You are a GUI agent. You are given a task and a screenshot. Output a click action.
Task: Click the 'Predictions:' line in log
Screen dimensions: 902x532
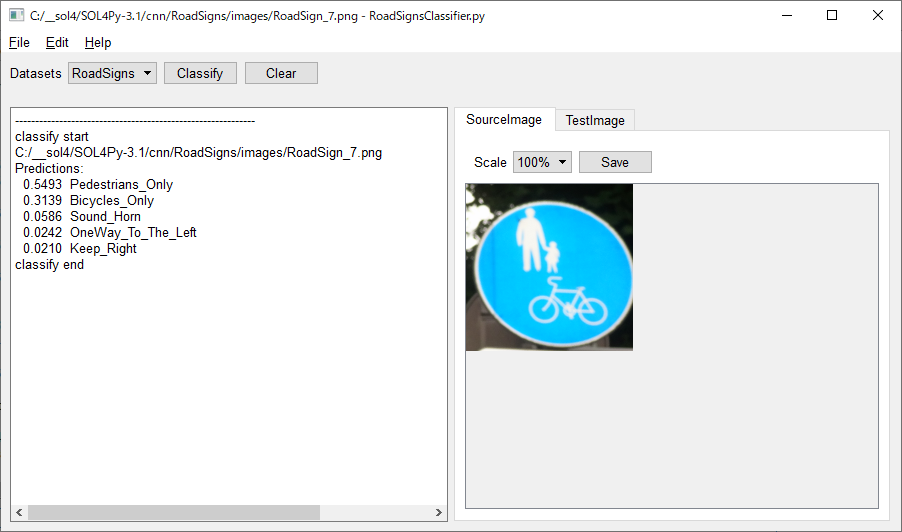[49, 169]
